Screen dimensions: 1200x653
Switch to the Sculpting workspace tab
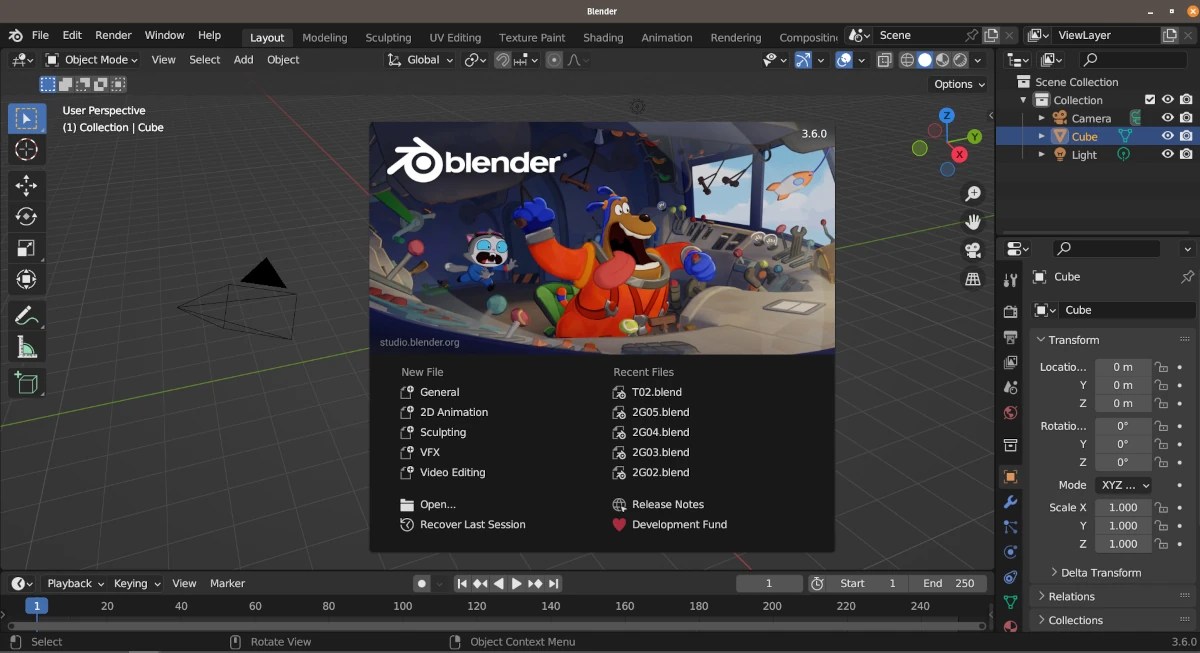388,37
